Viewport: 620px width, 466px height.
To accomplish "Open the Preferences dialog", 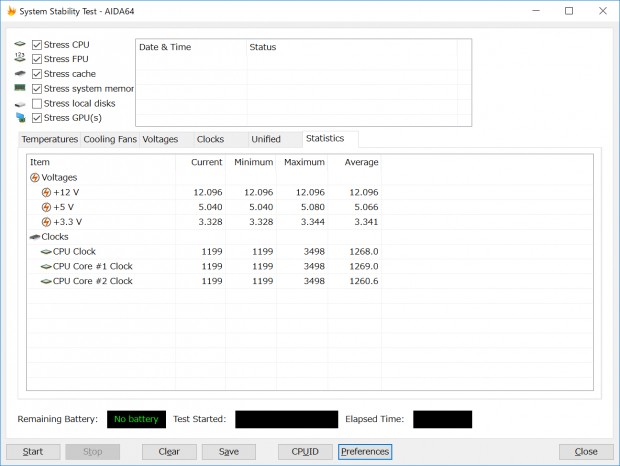I will point(365,452).
